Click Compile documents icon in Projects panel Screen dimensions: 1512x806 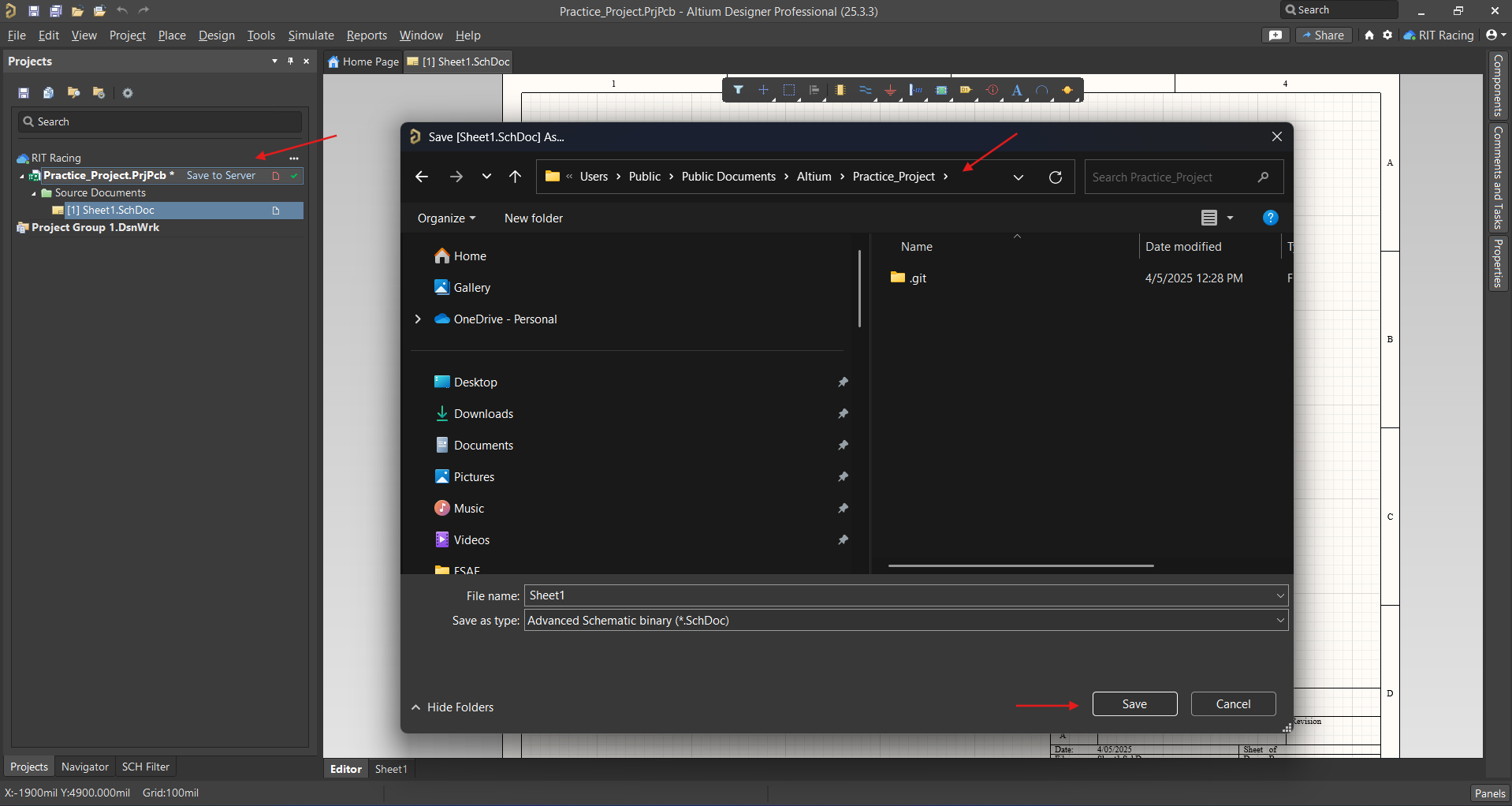48,93
